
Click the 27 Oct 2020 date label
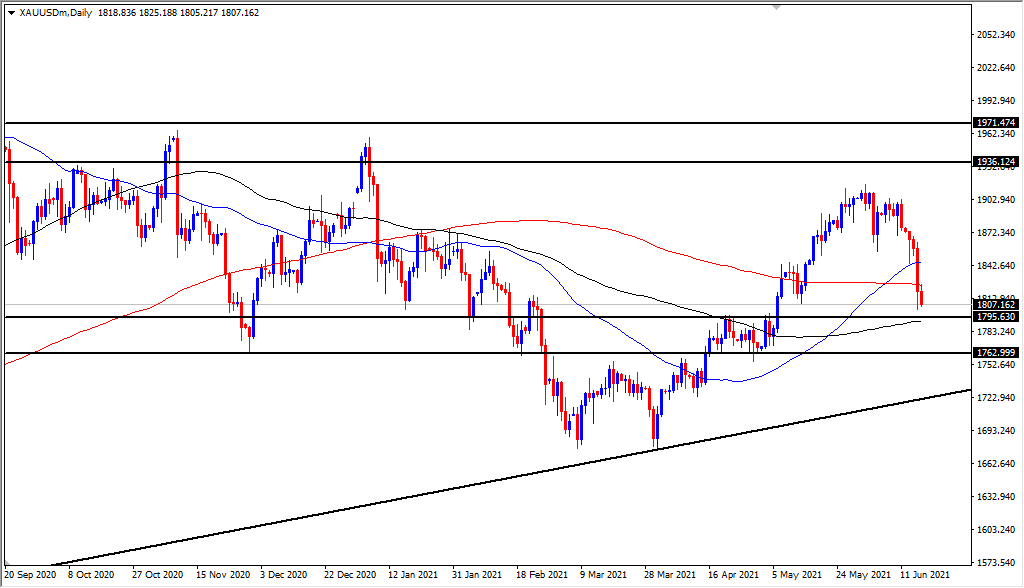click(157, 575)
